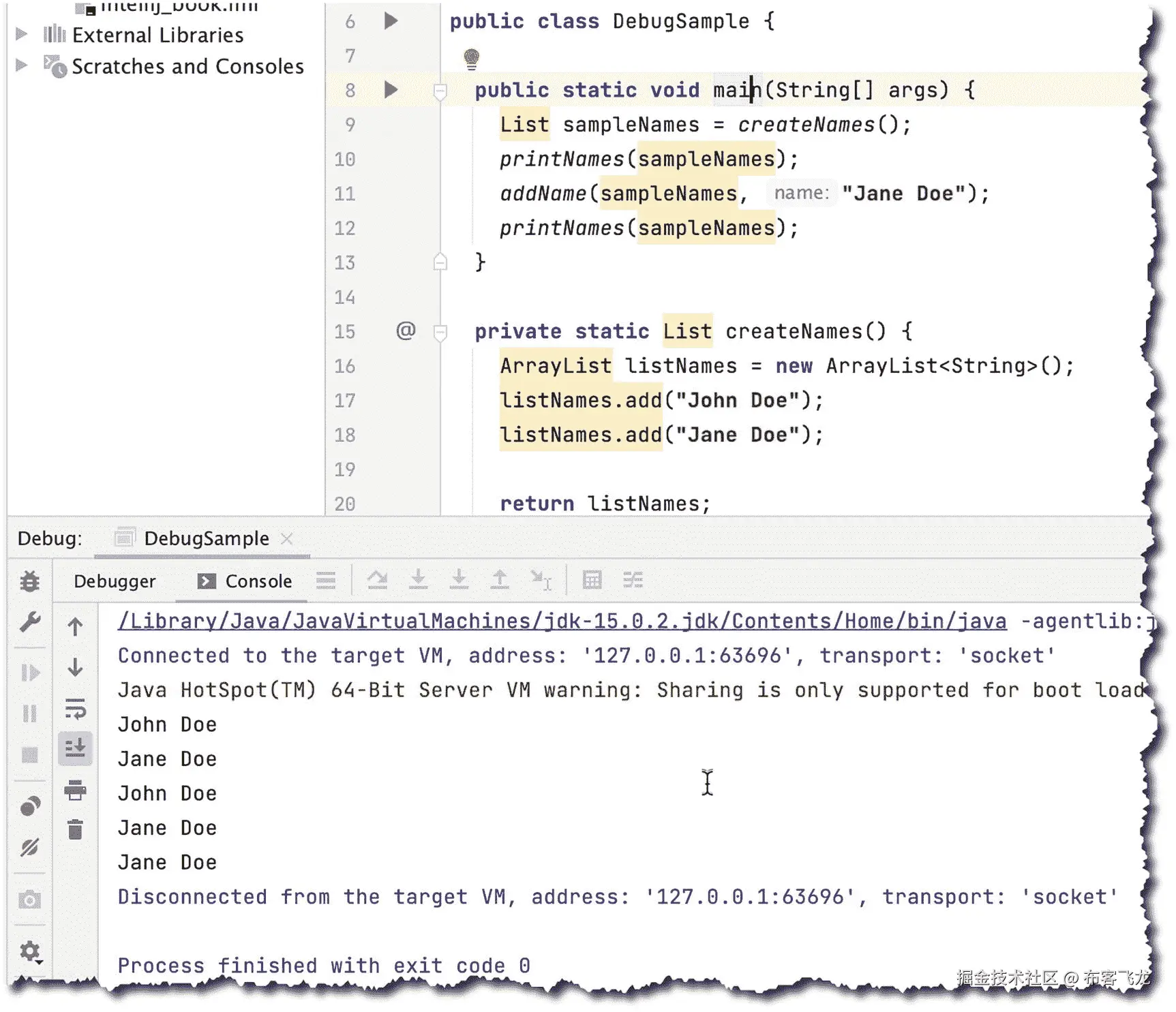The height and width of the screenshot is (1012, 1176).
Task: Select Scratches and Consoles in project tree
Action: (x=187, y=66)
